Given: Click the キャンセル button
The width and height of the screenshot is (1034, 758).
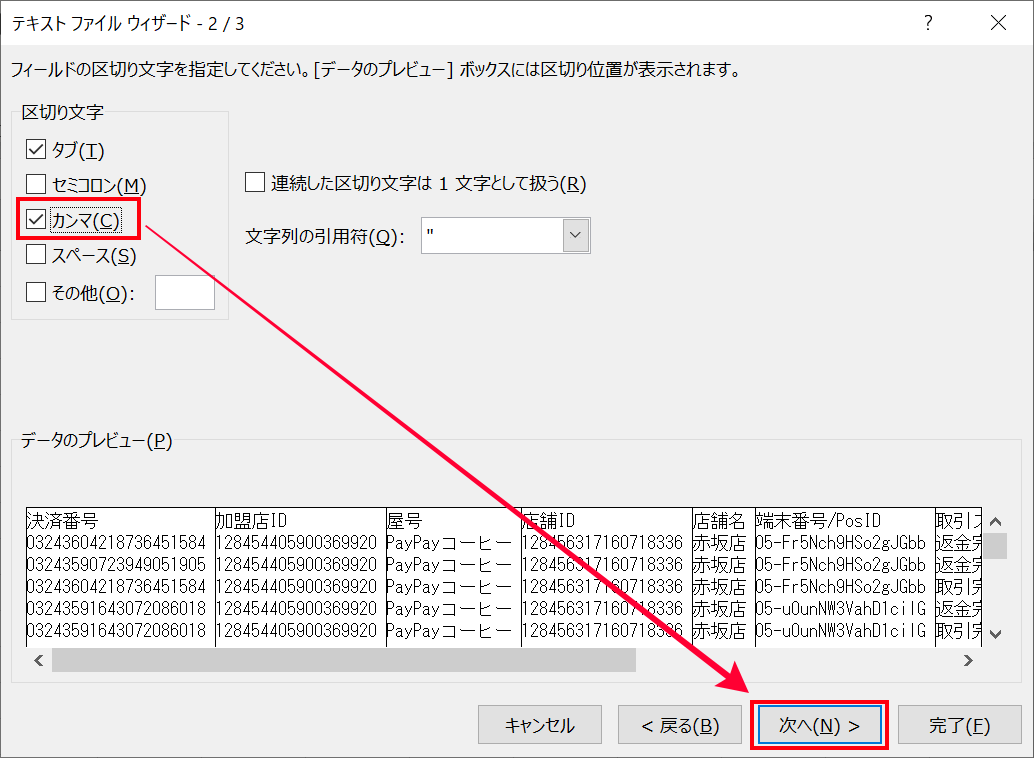Looking at the screenshot, I should [540, 726].
